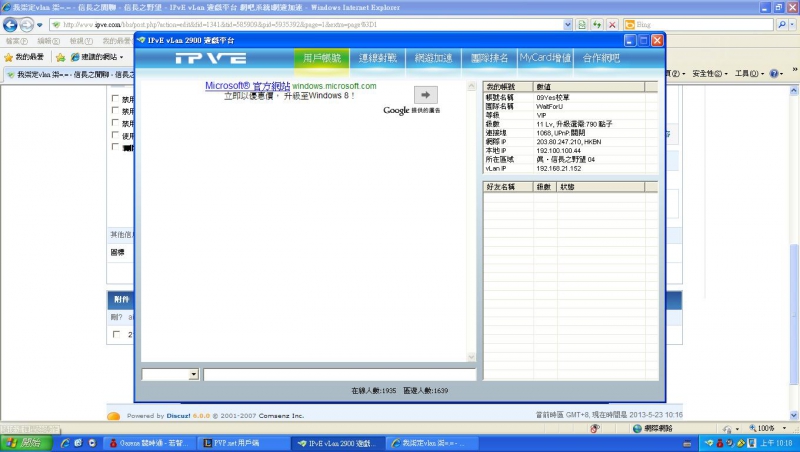Open the search provider dropdown arrow
Screen dimensions: 800x452
[792, 24]
